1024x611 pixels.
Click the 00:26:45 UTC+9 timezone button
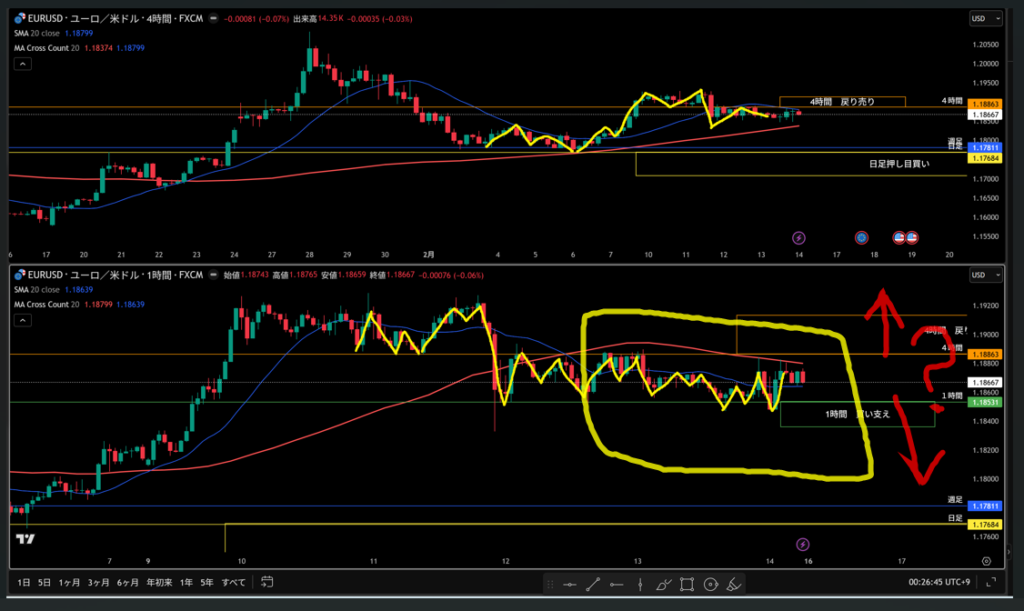click(x=942, y=582)
